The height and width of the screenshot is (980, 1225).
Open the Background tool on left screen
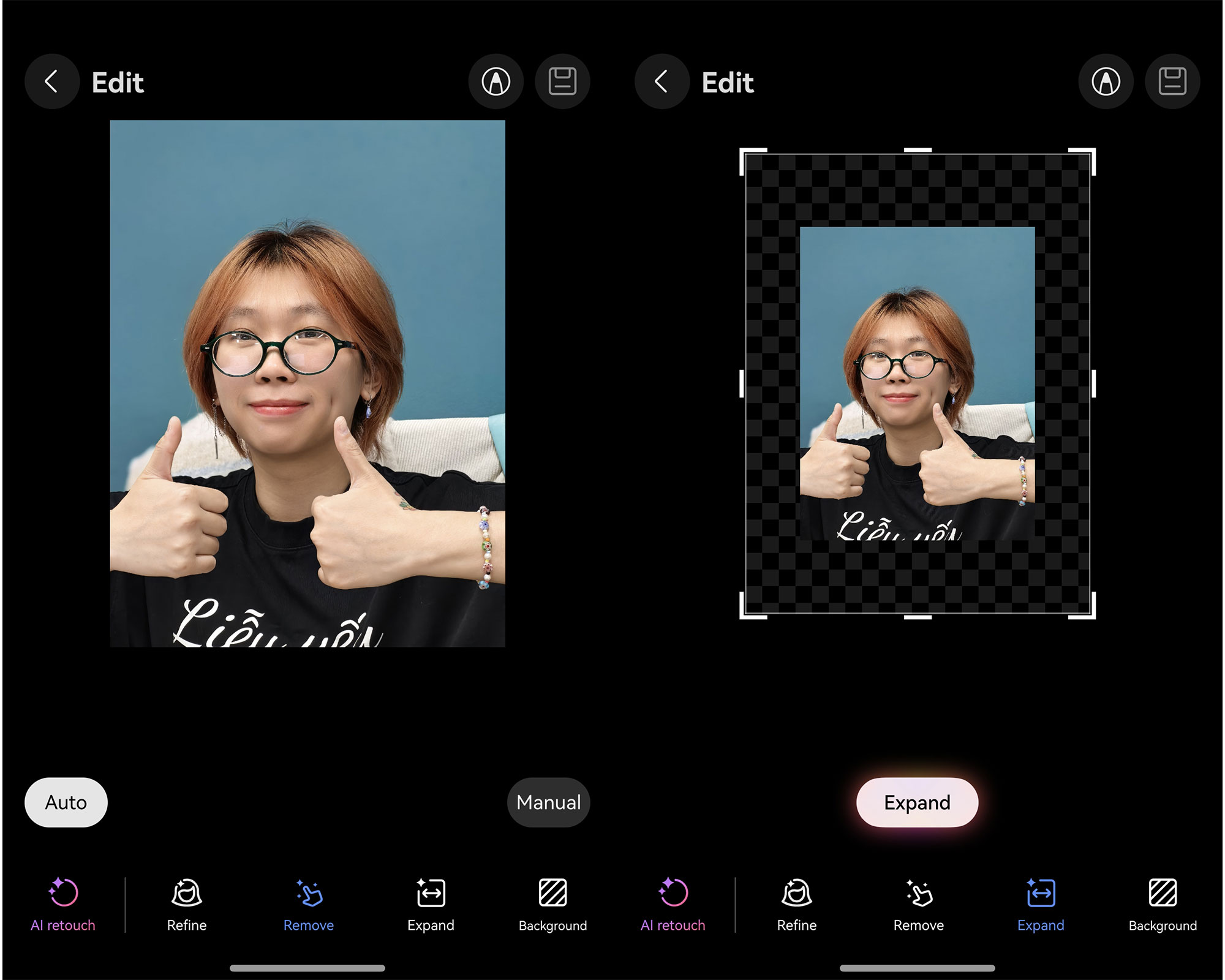(x=553, y=905)
